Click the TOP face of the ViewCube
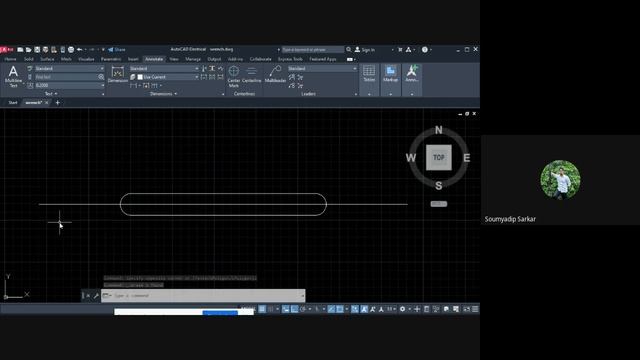Viewport: 640px width, 360px height. click(439, 157)
